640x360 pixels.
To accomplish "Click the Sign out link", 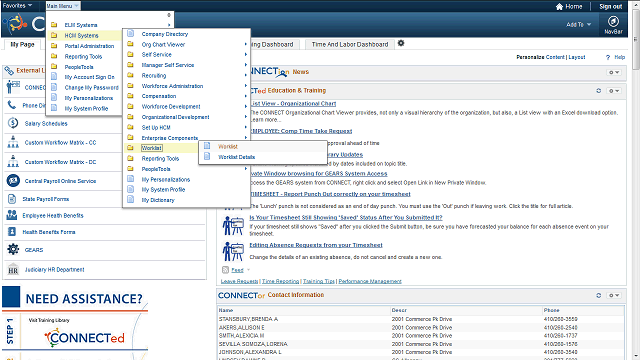I will (x=611, y=7).
